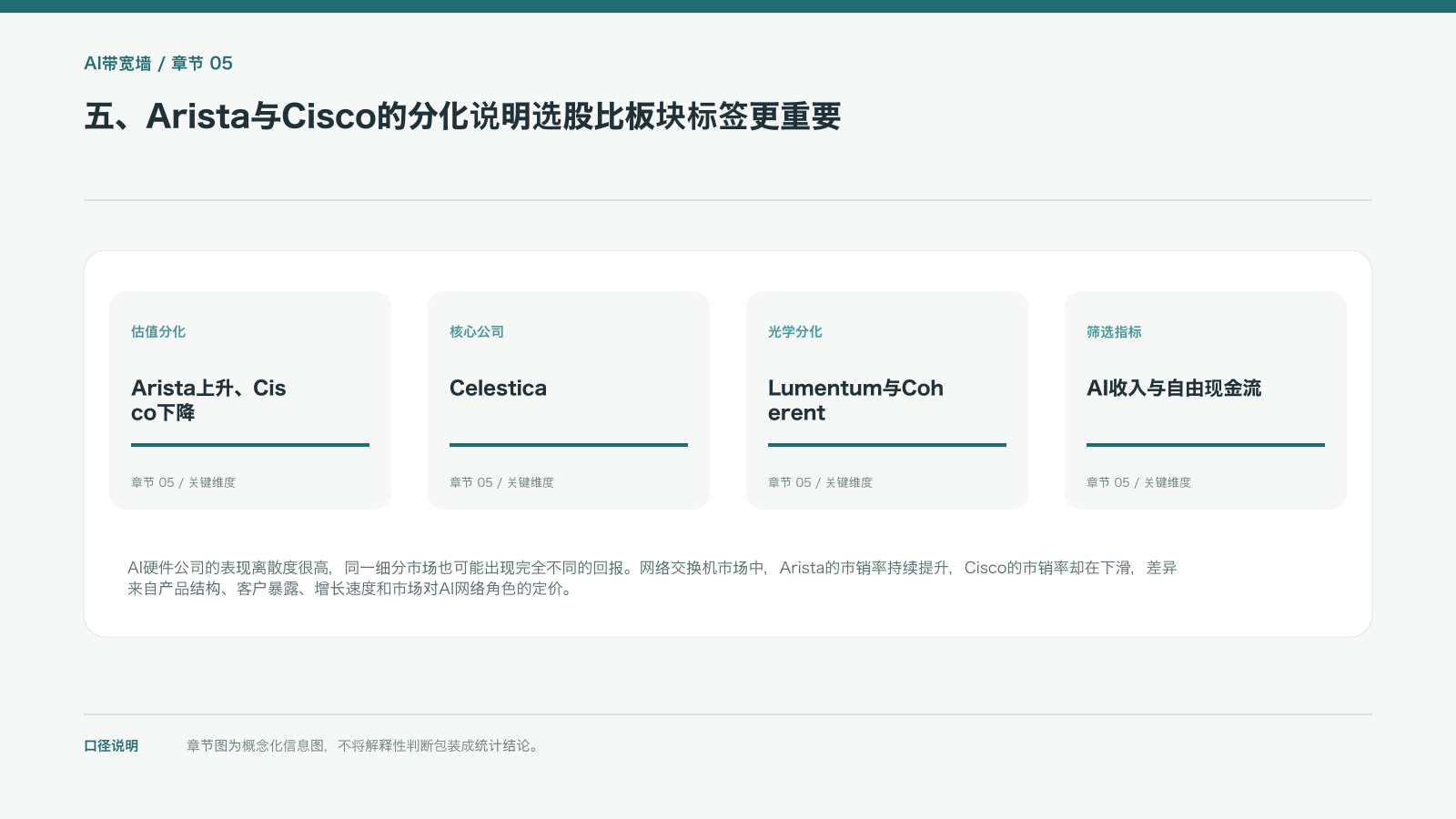Click the breadcrumb 'AI带宽墙 / 章节 05'
Viewport: 1456px width, 819px height.
click(158, 64)
